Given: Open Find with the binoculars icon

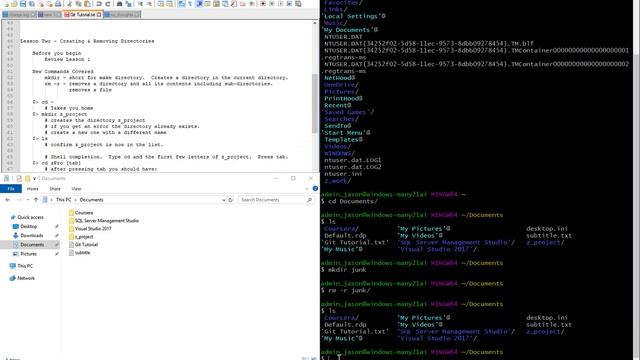Looking at the screenshot, I should pos(120,4).
